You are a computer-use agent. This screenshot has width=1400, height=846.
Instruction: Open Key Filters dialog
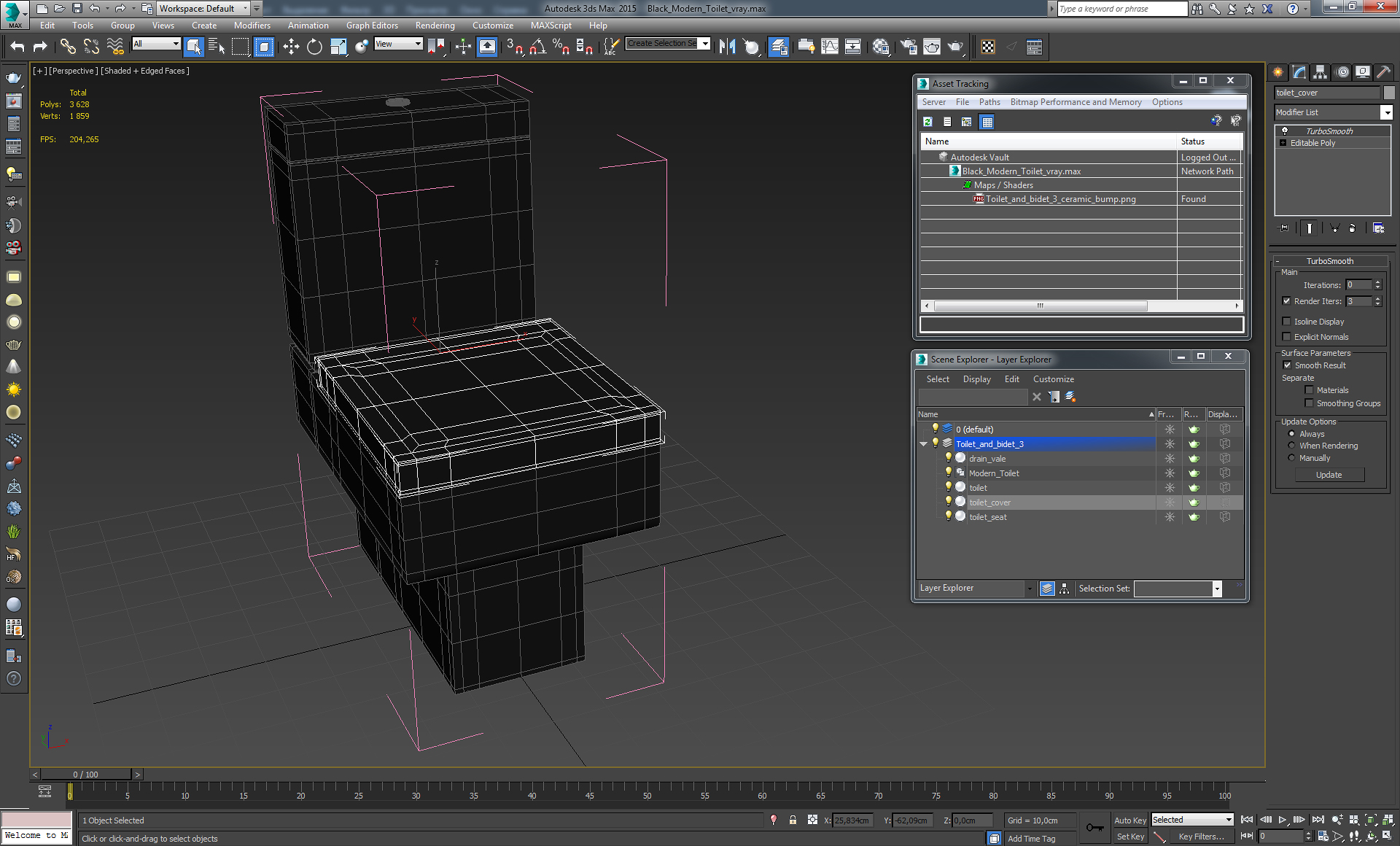(1201, 837)
